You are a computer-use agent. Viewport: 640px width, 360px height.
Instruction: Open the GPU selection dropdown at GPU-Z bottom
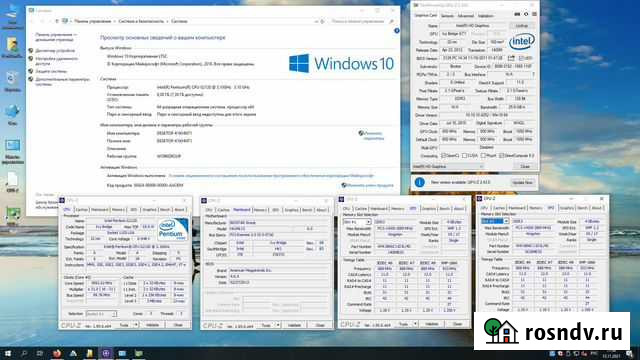[448, 167]
